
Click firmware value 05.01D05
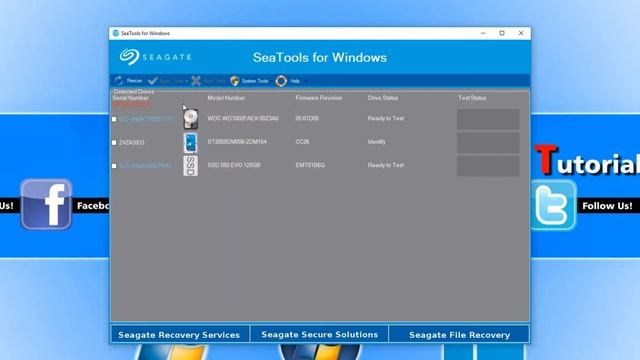click(307, 118)
